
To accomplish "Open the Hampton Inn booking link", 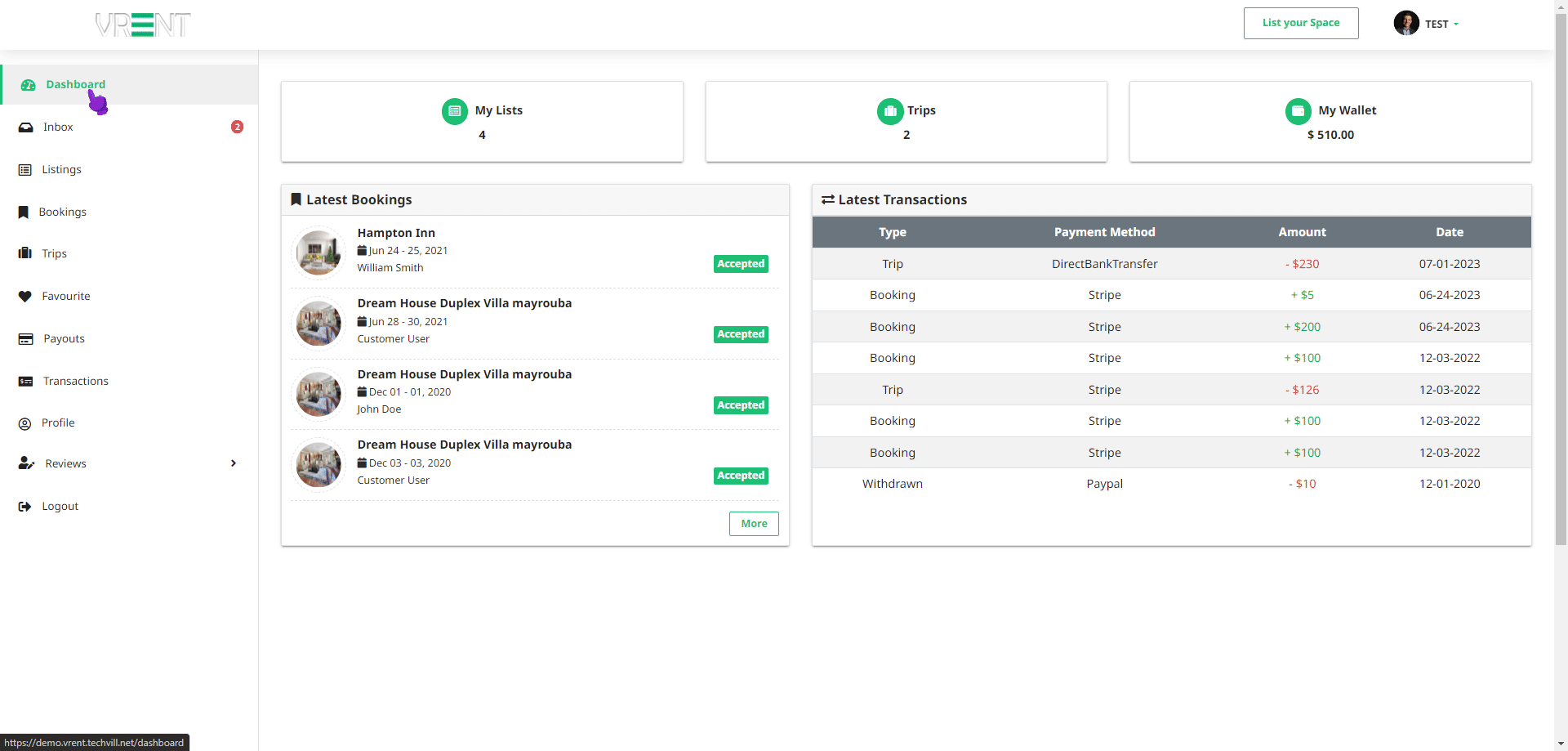I will [396, 233].
